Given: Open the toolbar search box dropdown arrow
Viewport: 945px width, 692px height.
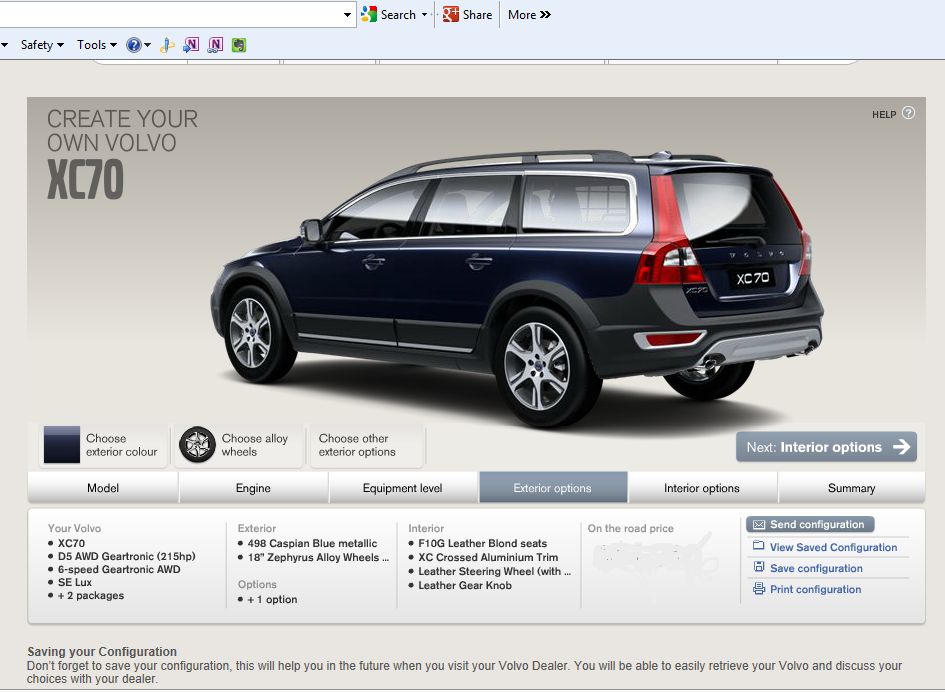Looking at the screenshot, I should (x=347, y=14).
